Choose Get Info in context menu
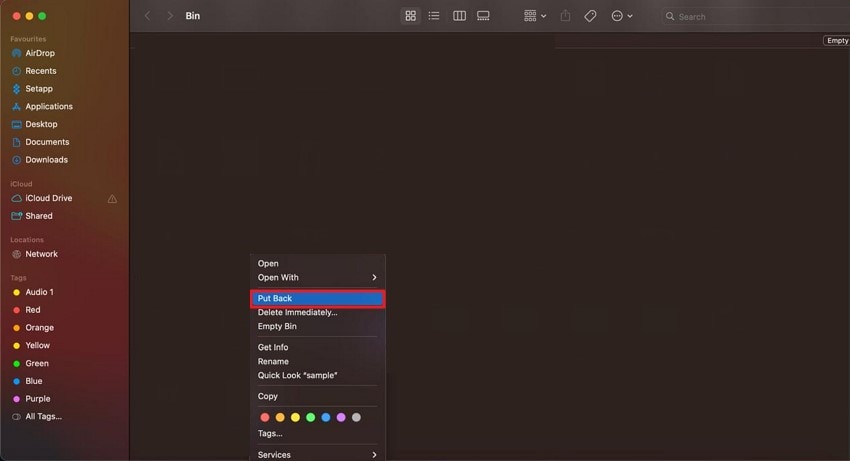This screenshot has width=850, height=461. (317, 348)
